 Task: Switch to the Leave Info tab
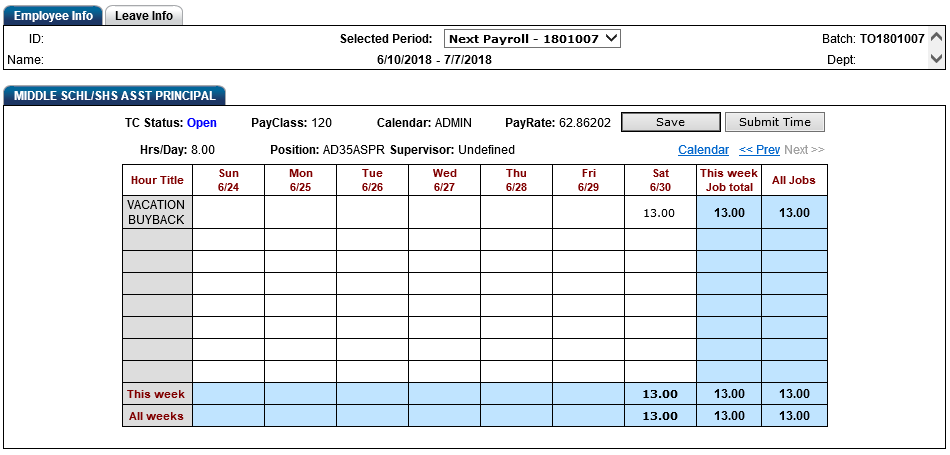144,16
